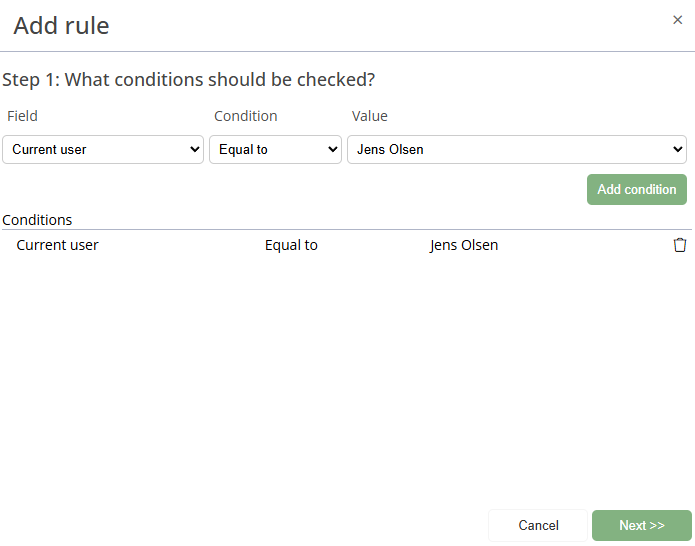Select Equal to text in Conditions list
695x546 pixels.
click(291, 245)
